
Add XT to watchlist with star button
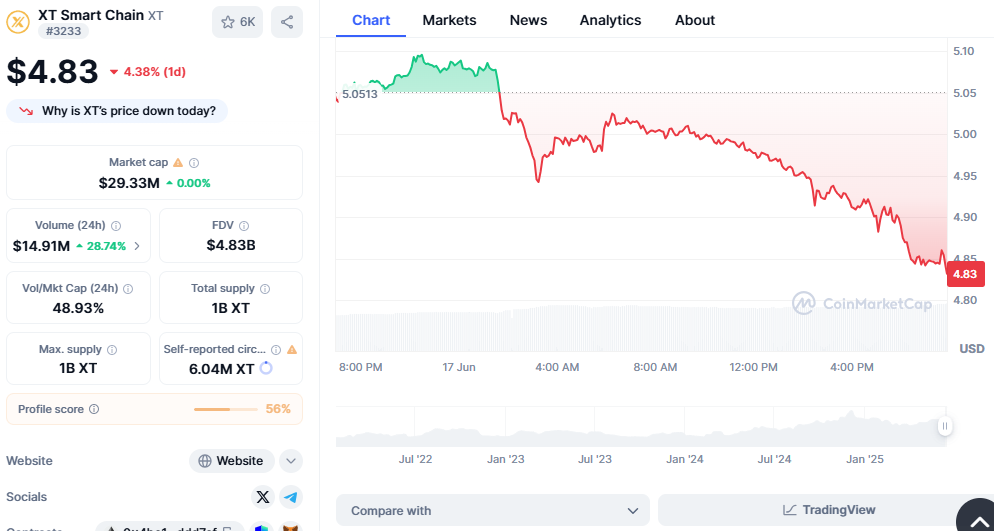click(x=237, y=22)
